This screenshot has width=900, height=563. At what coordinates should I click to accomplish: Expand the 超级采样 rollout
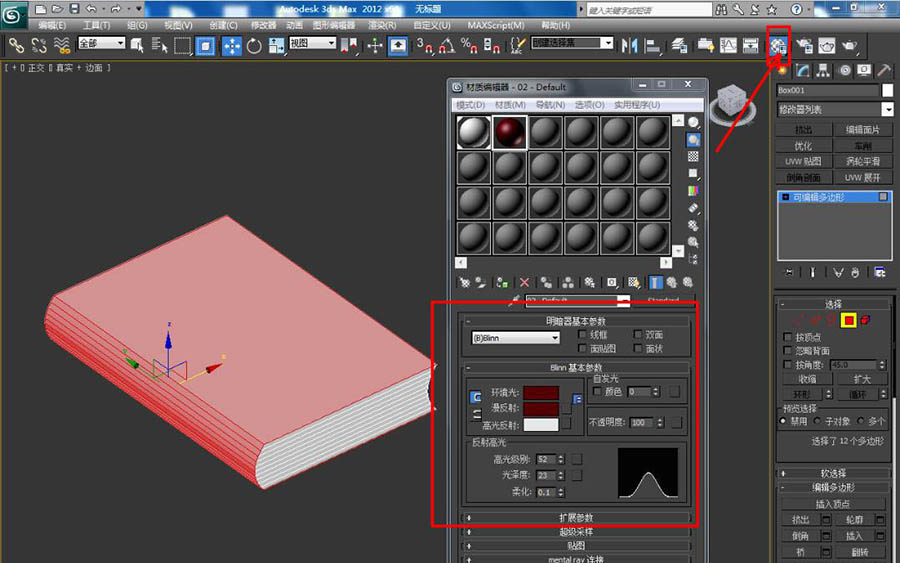(576, 532)
